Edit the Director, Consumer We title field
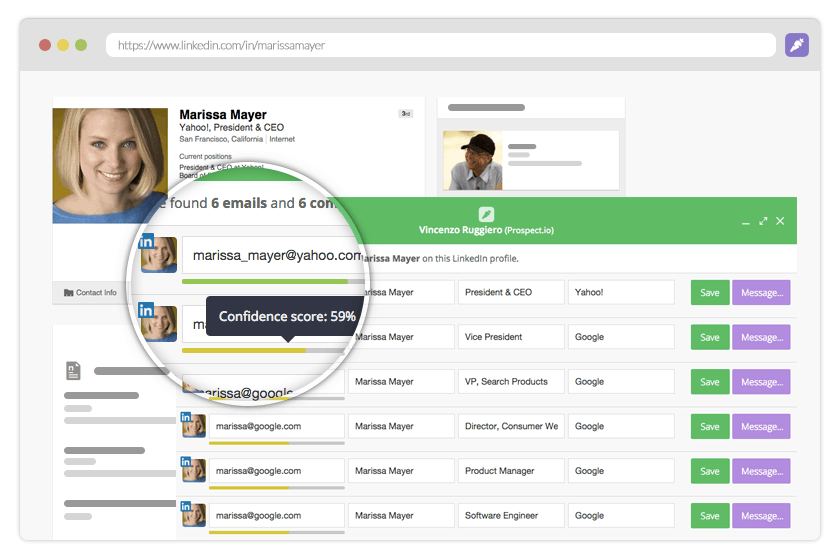Viewport: 840px width, 560px height. (x=511, y=426)
